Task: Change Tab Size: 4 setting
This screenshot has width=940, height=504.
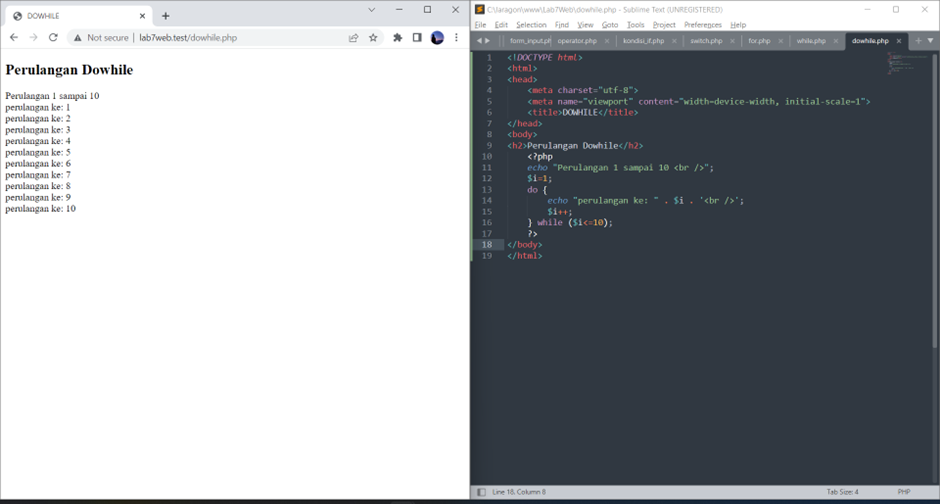Action: [x=842, y=492]
